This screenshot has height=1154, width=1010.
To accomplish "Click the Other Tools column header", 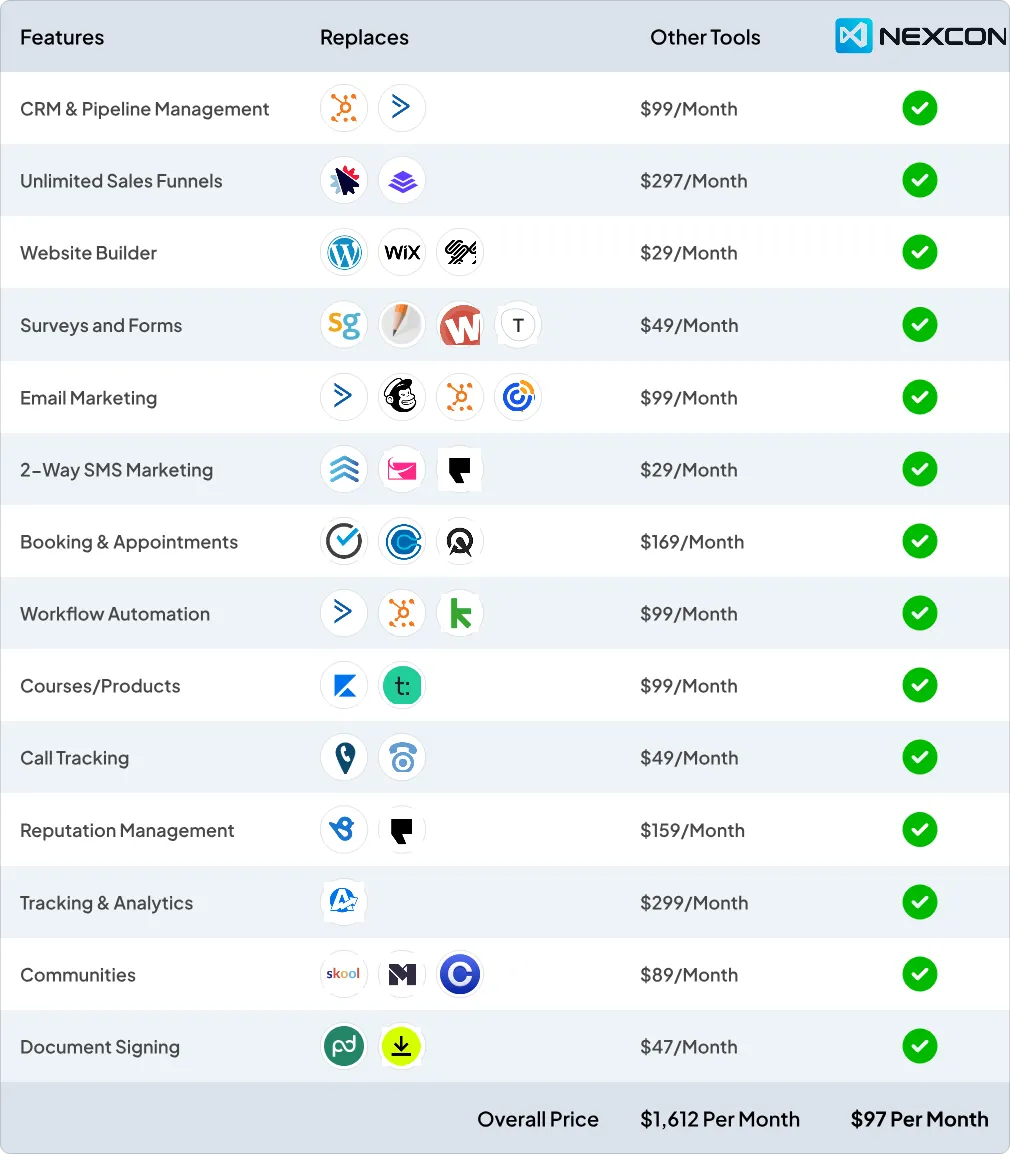I will coord(705,38).
